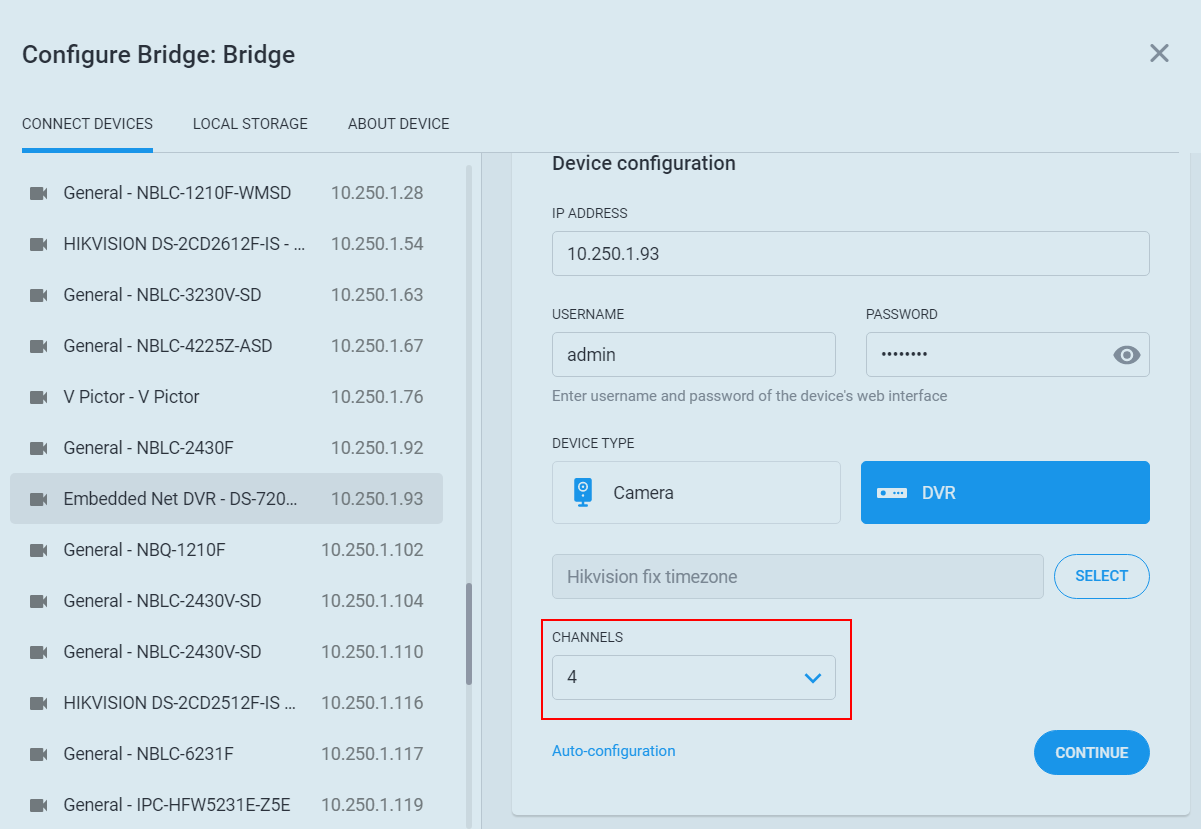Close the Configure Bridge dialog
This screenshot has height=829, width=1201.
click(x=1159, y=53)
